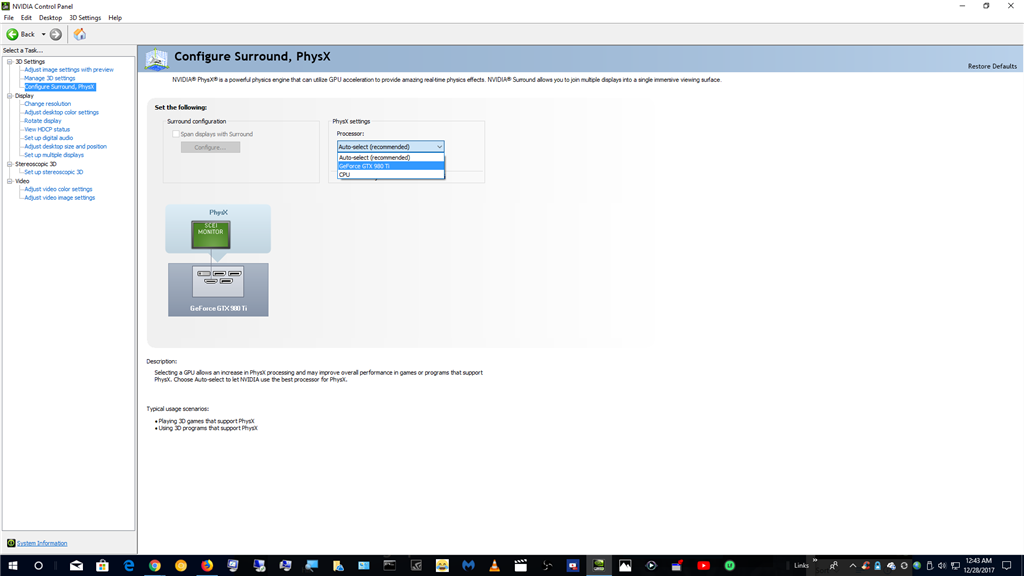Open Adjust video image settings
The width and height of the screenshot is (1024, 576).
pyautogui.click(x=59, y=197)
